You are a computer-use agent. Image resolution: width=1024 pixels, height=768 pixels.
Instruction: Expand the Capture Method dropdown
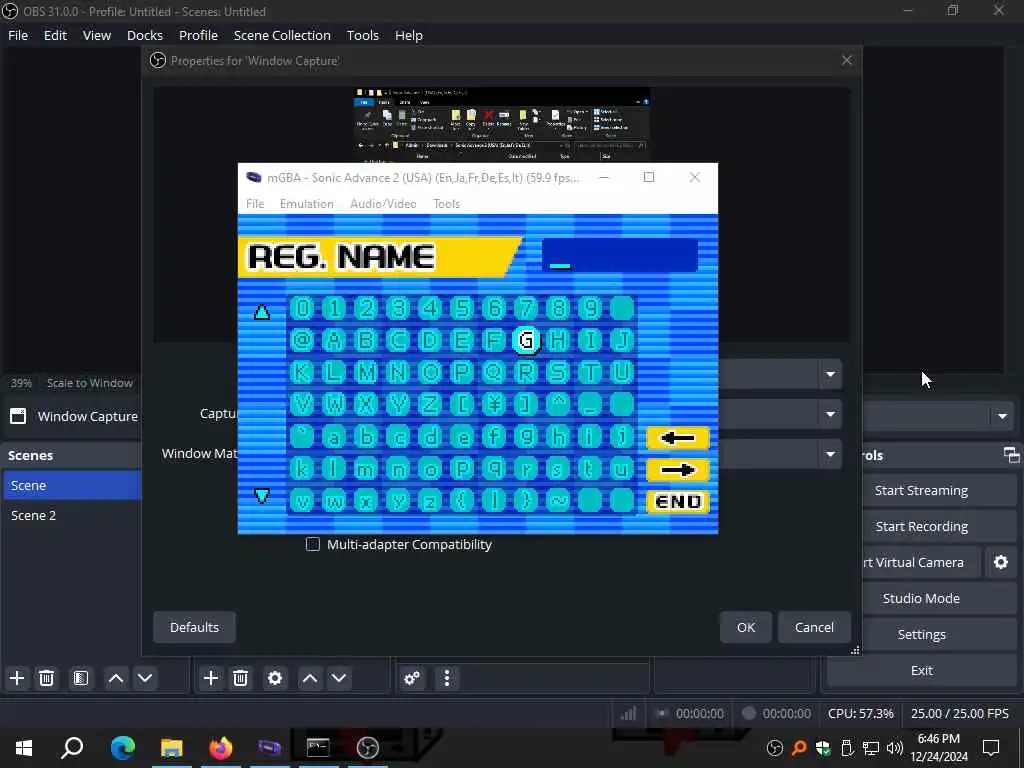coord(830,414)
